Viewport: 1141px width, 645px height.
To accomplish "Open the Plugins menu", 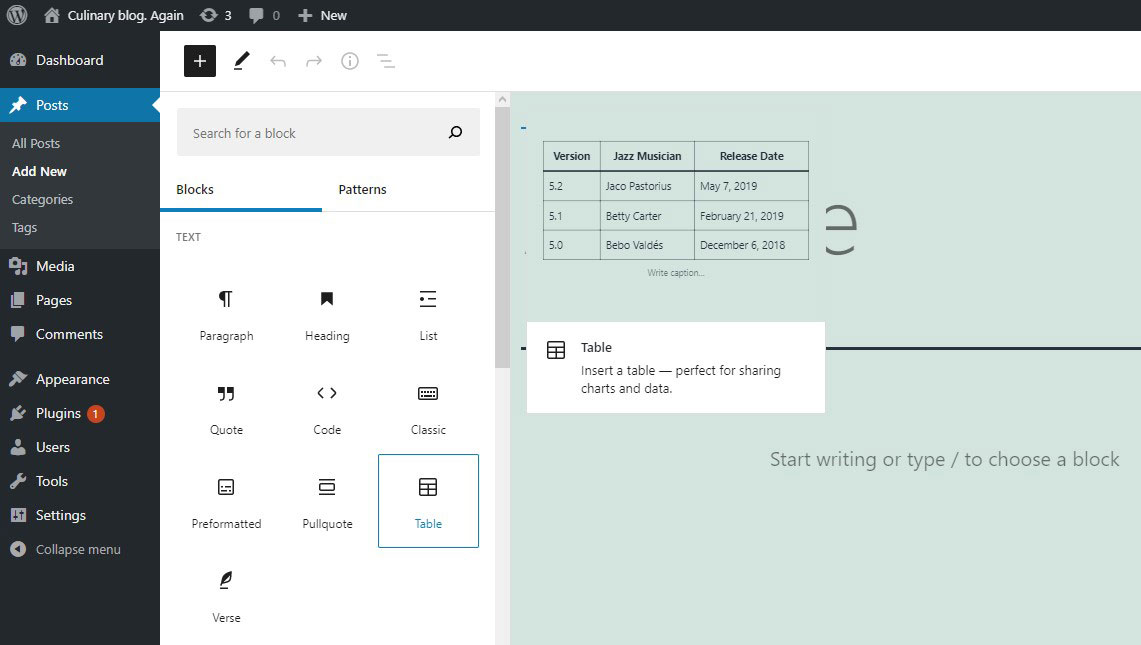I will click(x=79, y=413).
